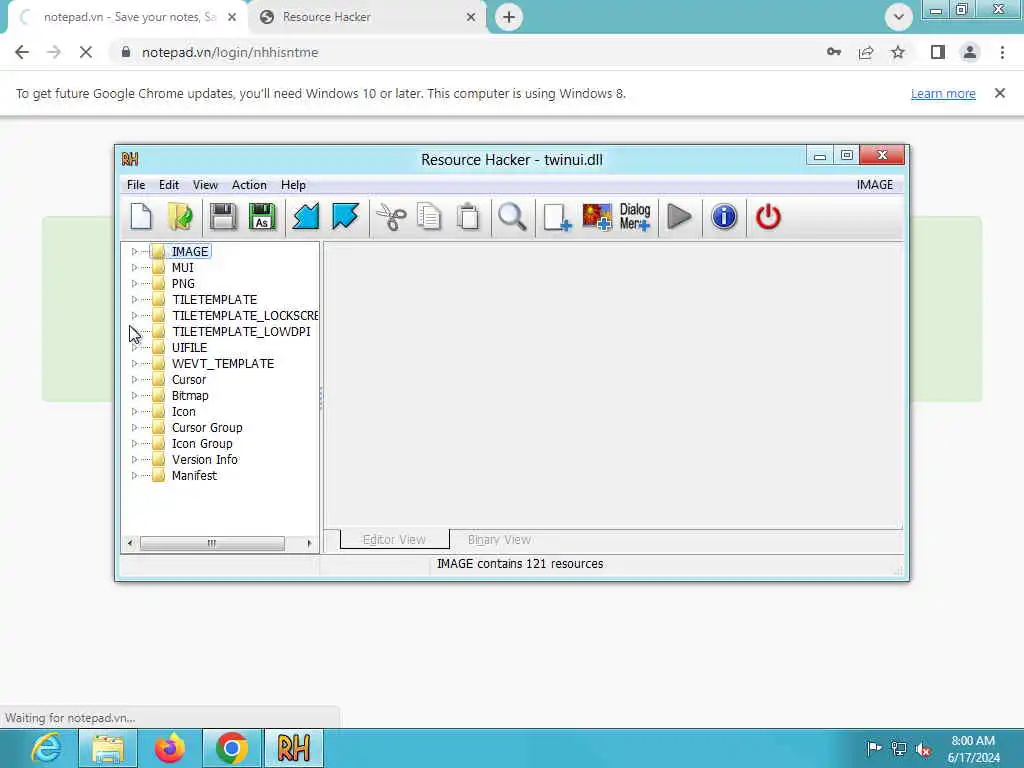This screenshot has height=768, width=1024.
Task: Open File Explorer on taskbar
Action: [x=108, y=748]
